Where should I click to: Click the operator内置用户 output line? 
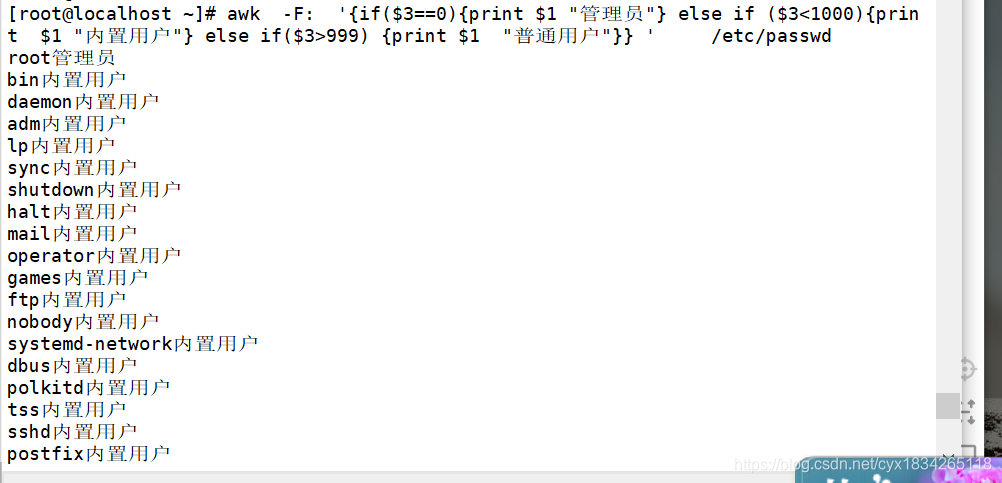point(94,256)
